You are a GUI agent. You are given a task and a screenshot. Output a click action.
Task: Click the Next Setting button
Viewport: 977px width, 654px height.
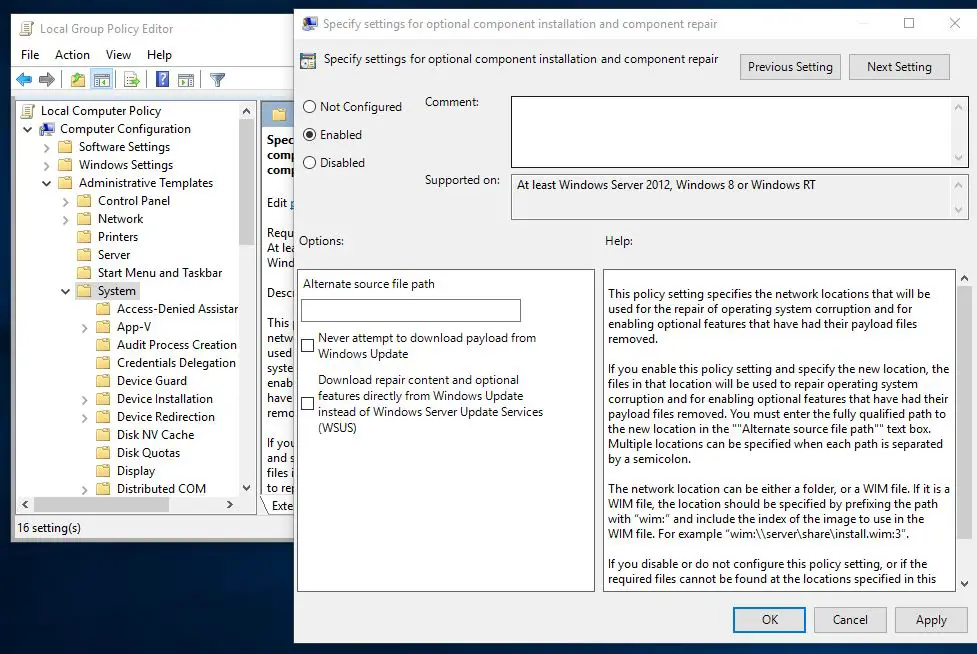[899, 67]
